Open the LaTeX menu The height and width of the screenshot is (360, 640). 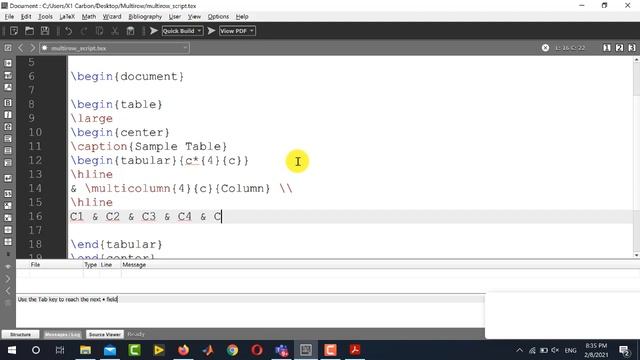point(67,17)
